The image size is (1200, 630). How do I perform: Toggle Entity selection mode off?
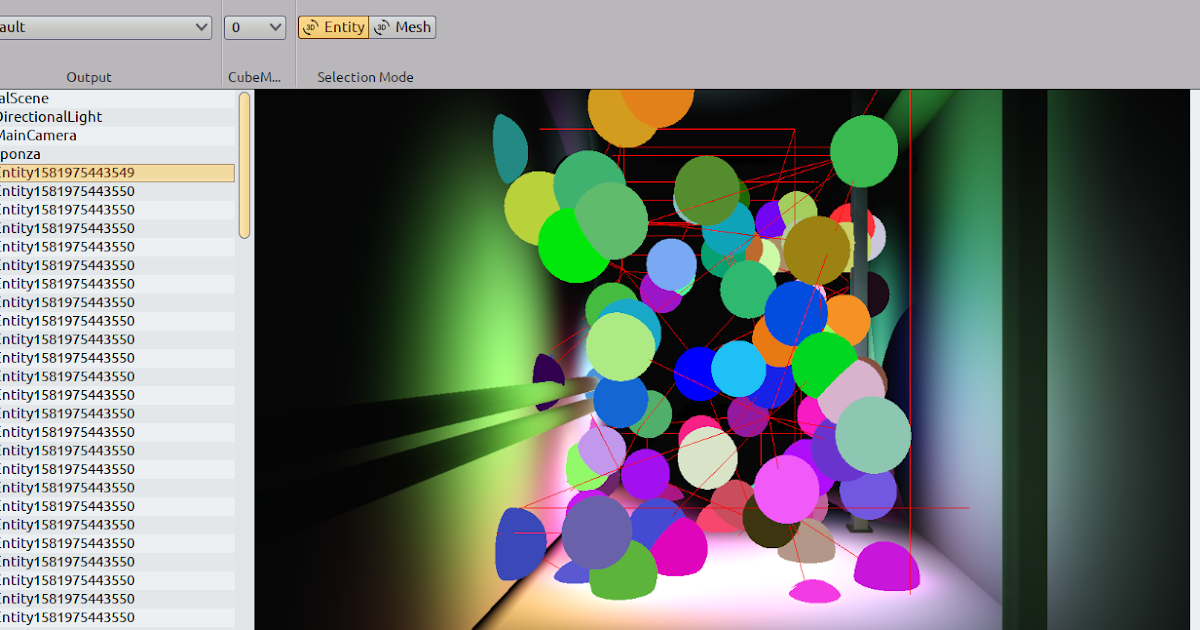click(333, 27)
